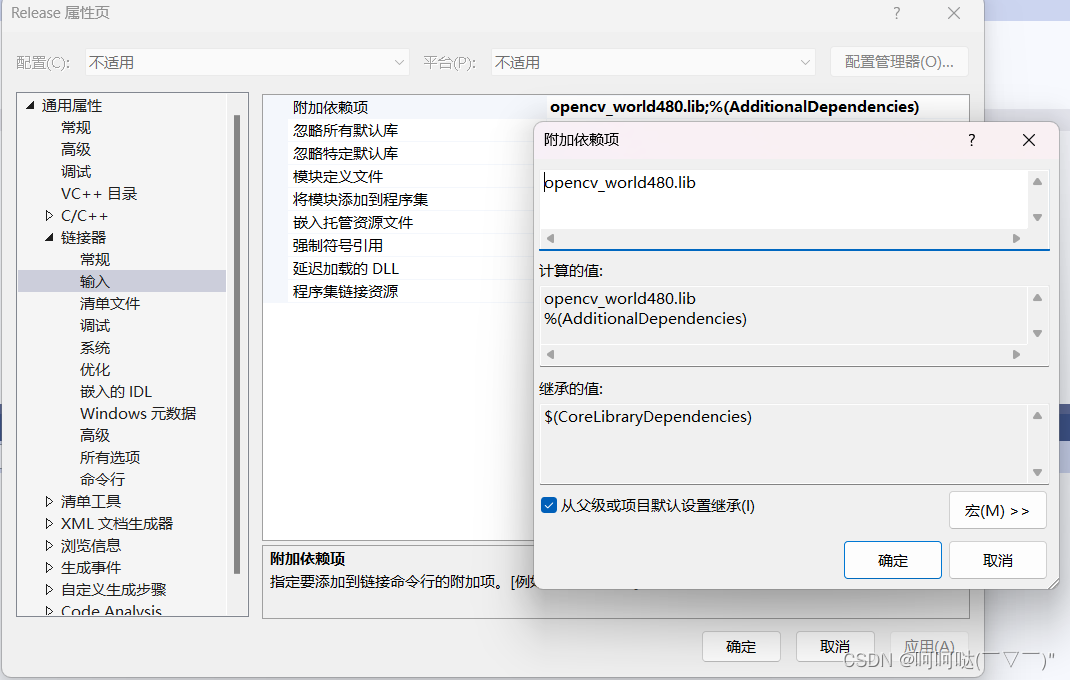The width and height of the screenshot is (1070, 680).
Task: Click the help icon on the Release 属性页 title bar
Action: tap(896, 13)
